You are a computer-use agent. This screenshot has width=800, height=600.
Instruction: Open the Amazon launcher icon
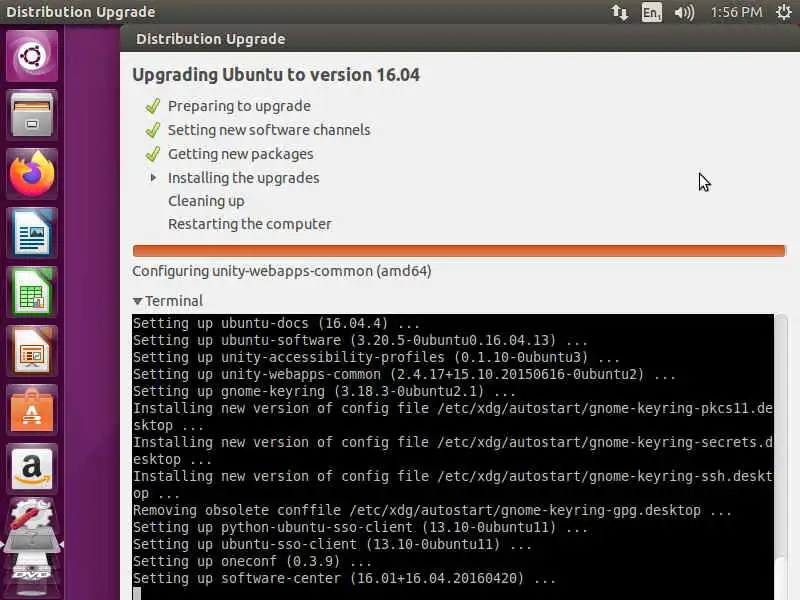[x=32, y=469]
